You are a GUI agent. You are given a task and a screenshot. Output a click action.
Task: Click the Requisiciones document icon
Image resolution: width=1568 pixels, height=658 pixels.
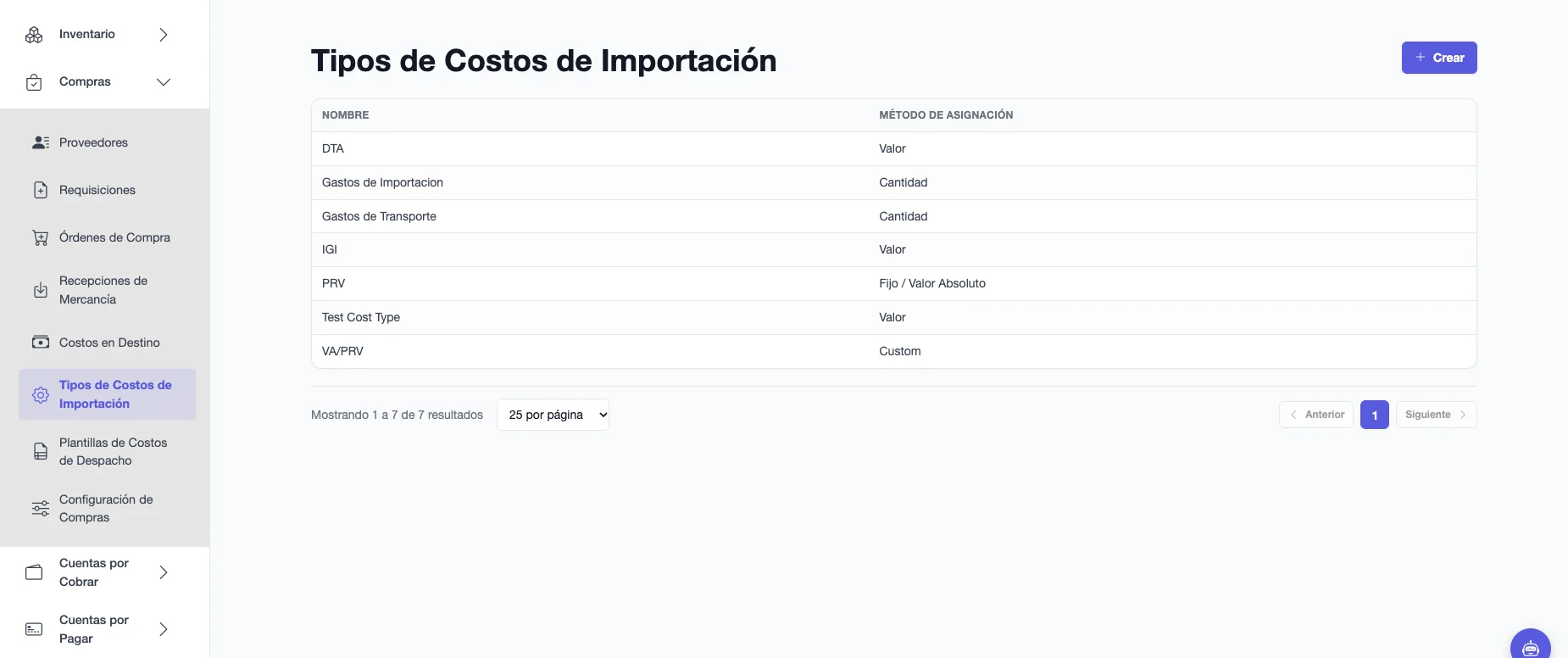point(41,190)
